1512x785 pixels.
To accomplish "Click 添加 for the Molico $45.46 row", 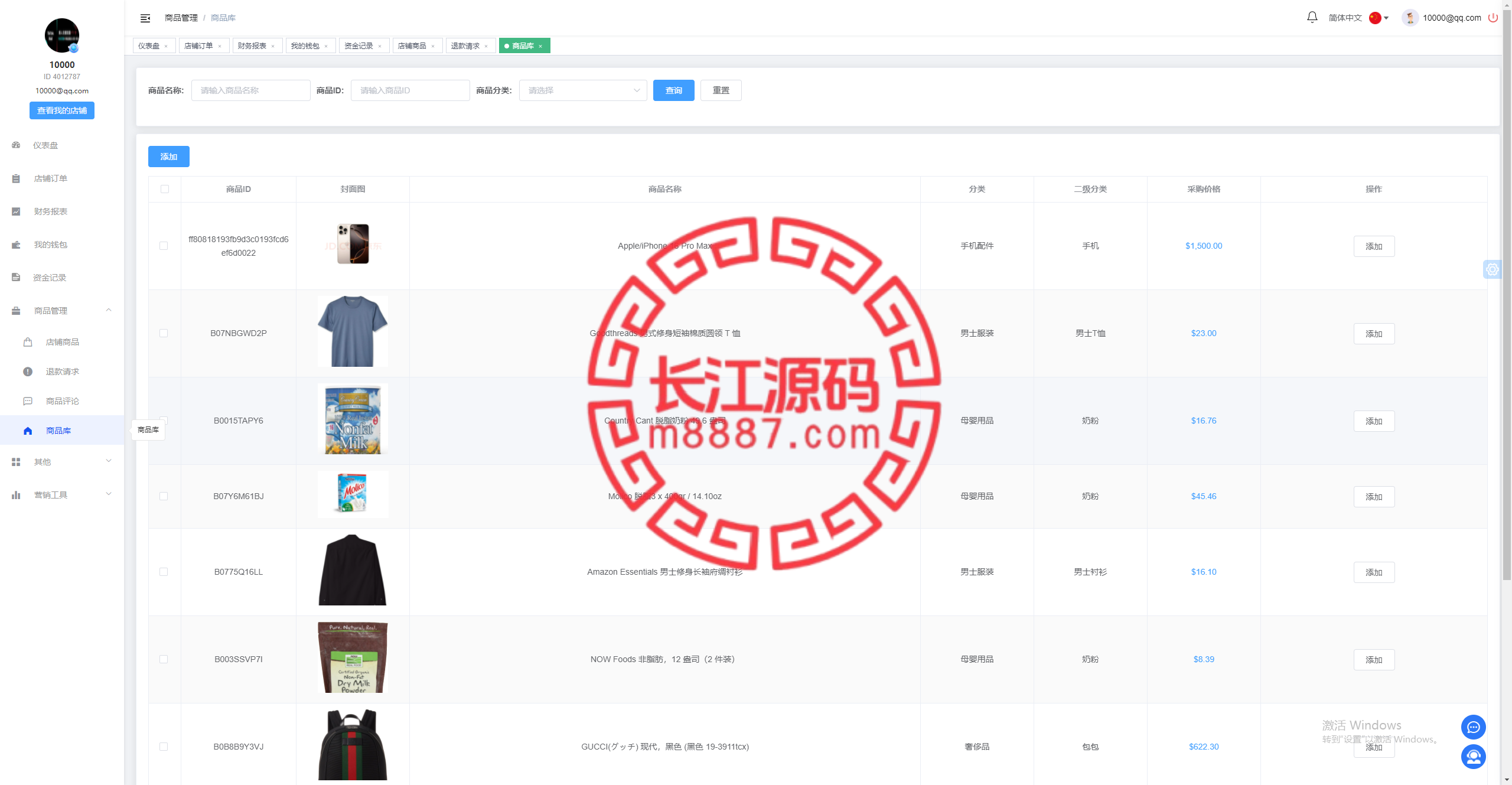I will 1374,497.
